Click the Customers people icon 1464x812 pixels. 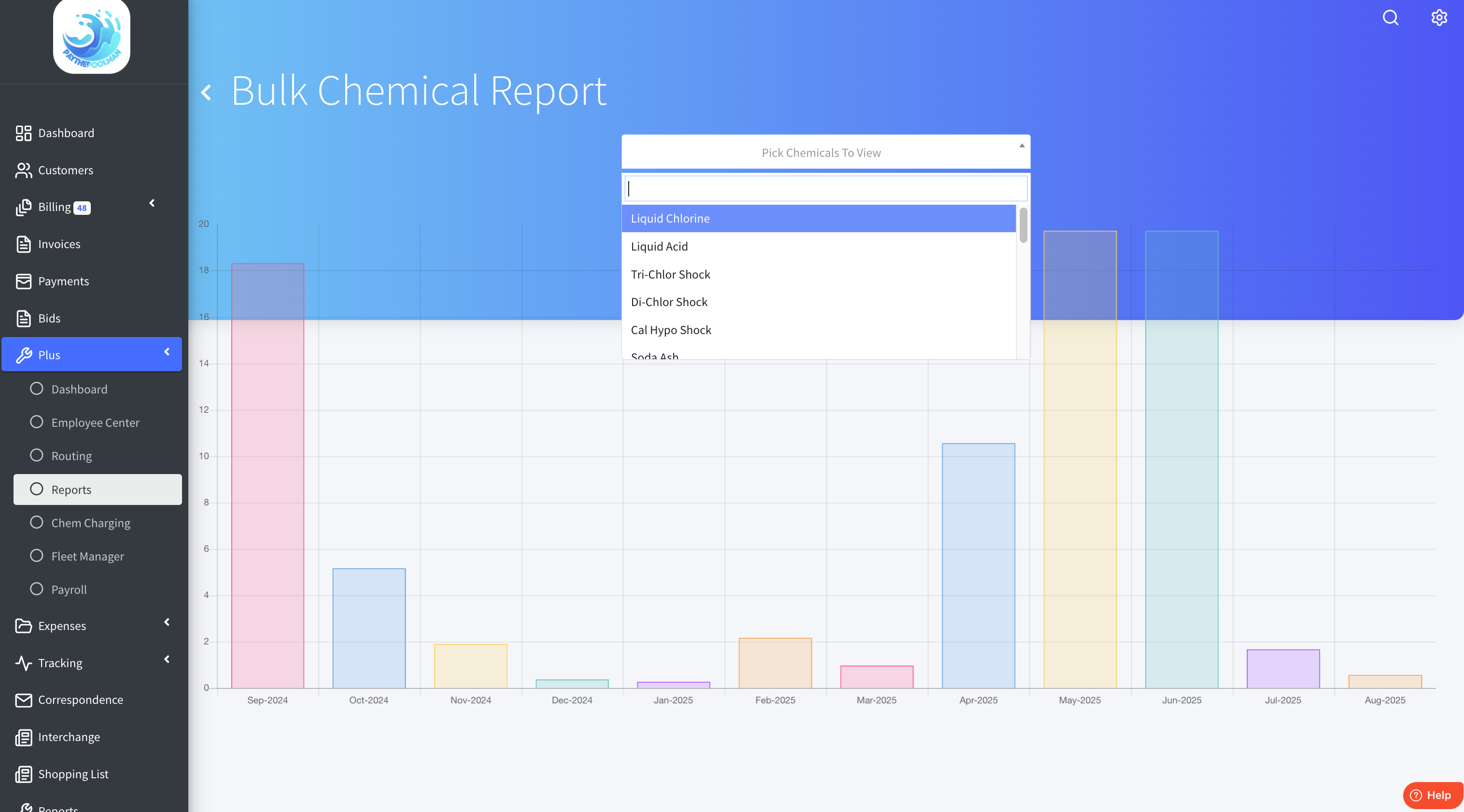(x=23, y=170)
